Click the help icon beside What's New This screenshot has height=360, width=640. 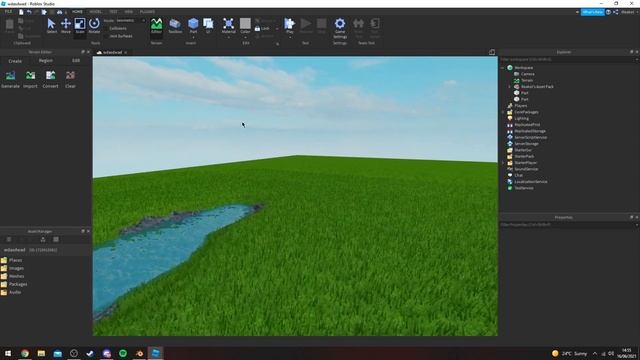[x=608, y=12]
